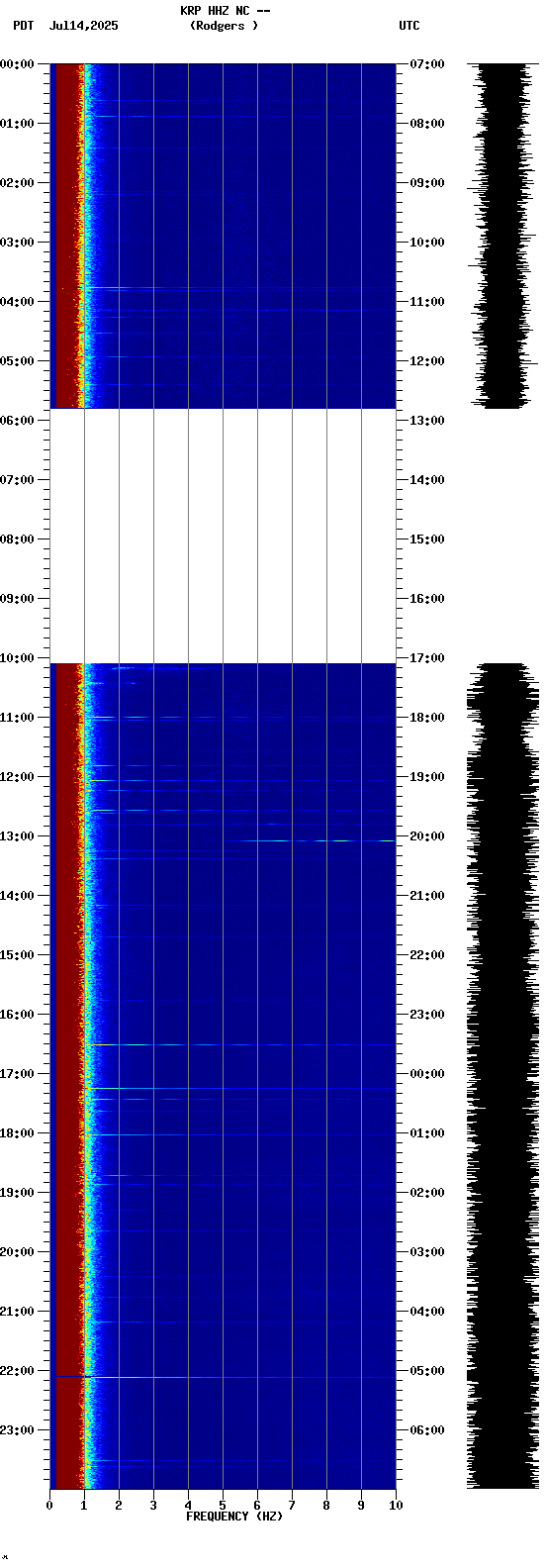Click the dark red low-frequency band after 14:00 PDT
This screenshot has width=546, height=1568.
coord(66,1192)
